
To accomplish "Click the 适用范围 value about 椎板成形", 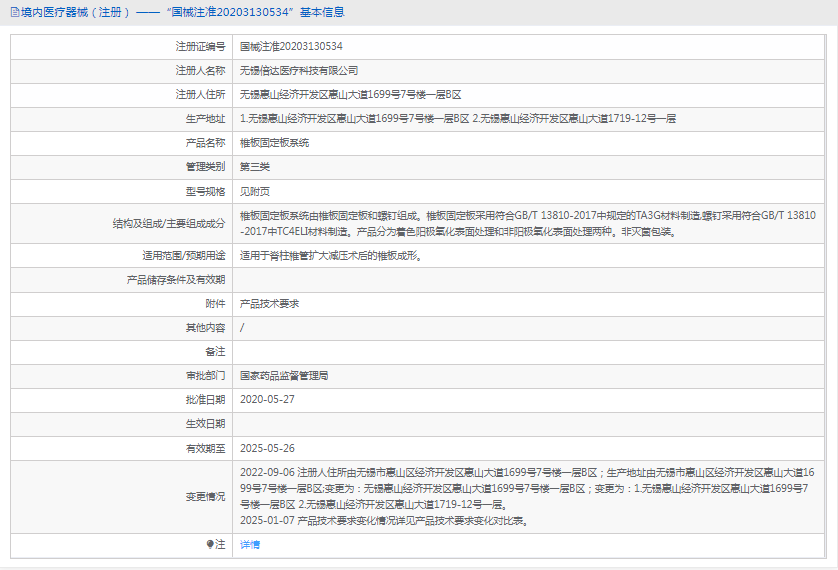I will point(331,256).
